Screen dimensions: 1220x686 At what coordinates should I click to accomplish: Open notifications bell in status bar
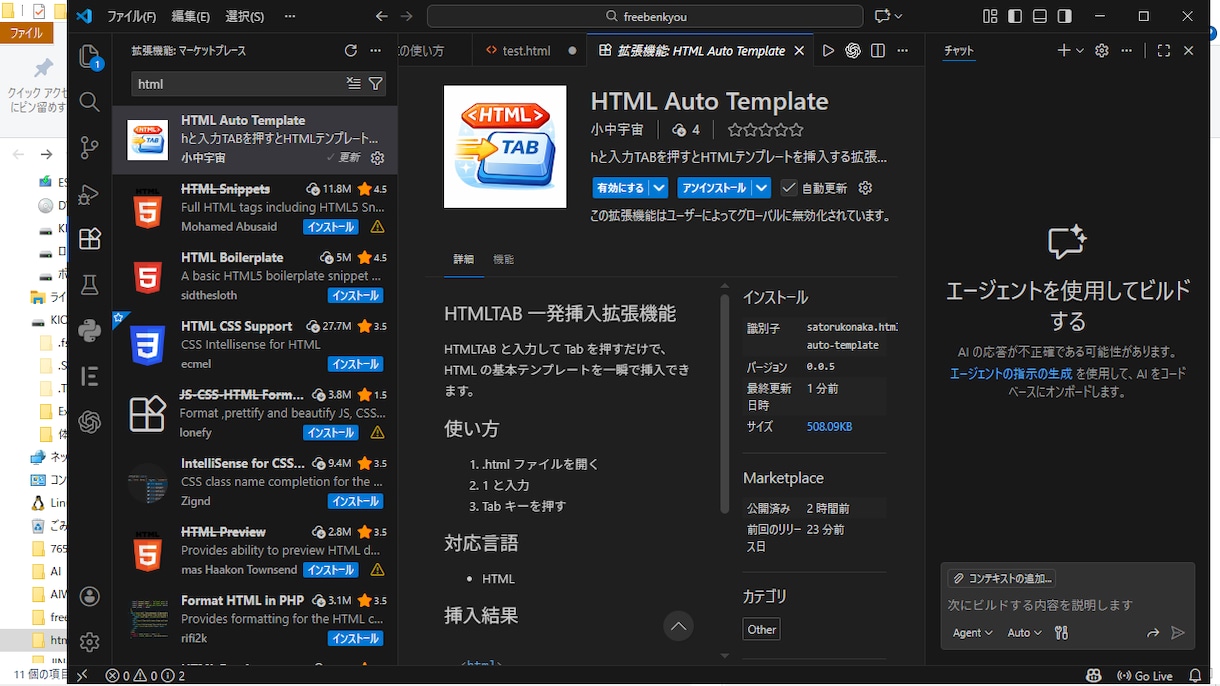tap(1195, 676)
